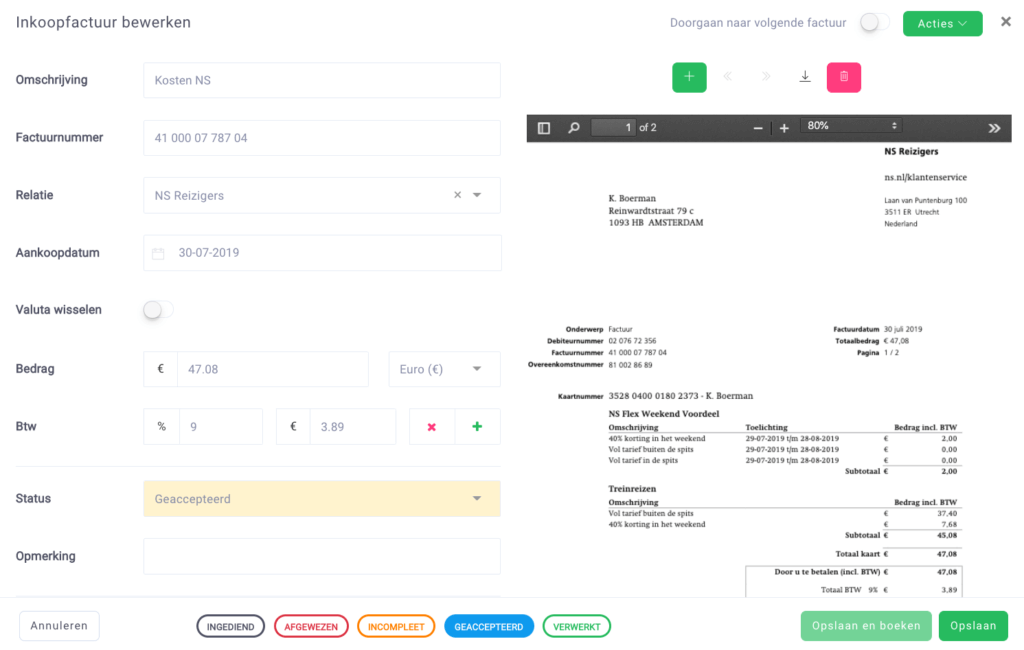Click 'Reinwardtstraat 79 c' address line
Screen dimensions: 1024x650
[651, 210]
